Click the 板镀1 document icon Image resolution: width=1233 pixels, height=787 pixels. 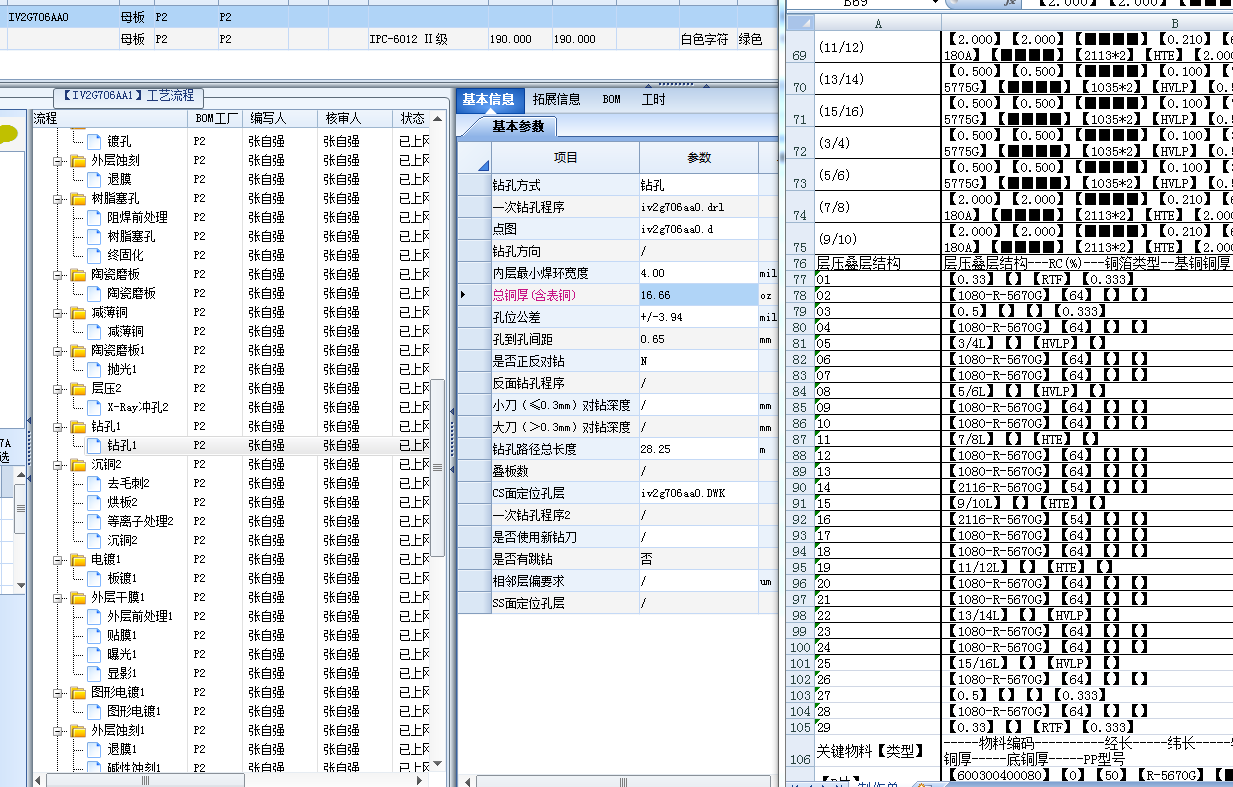pyautogui.click(x=95, y=578)
